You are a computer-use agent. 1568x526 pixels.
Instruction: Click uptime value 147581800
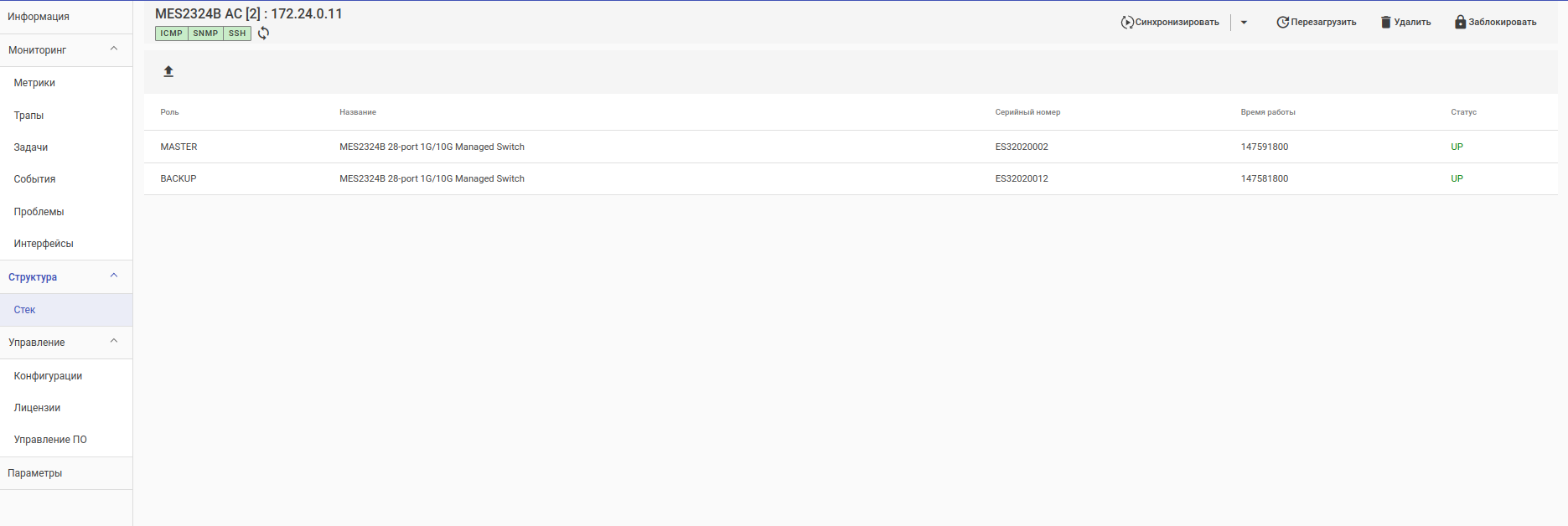point(1265,178)
